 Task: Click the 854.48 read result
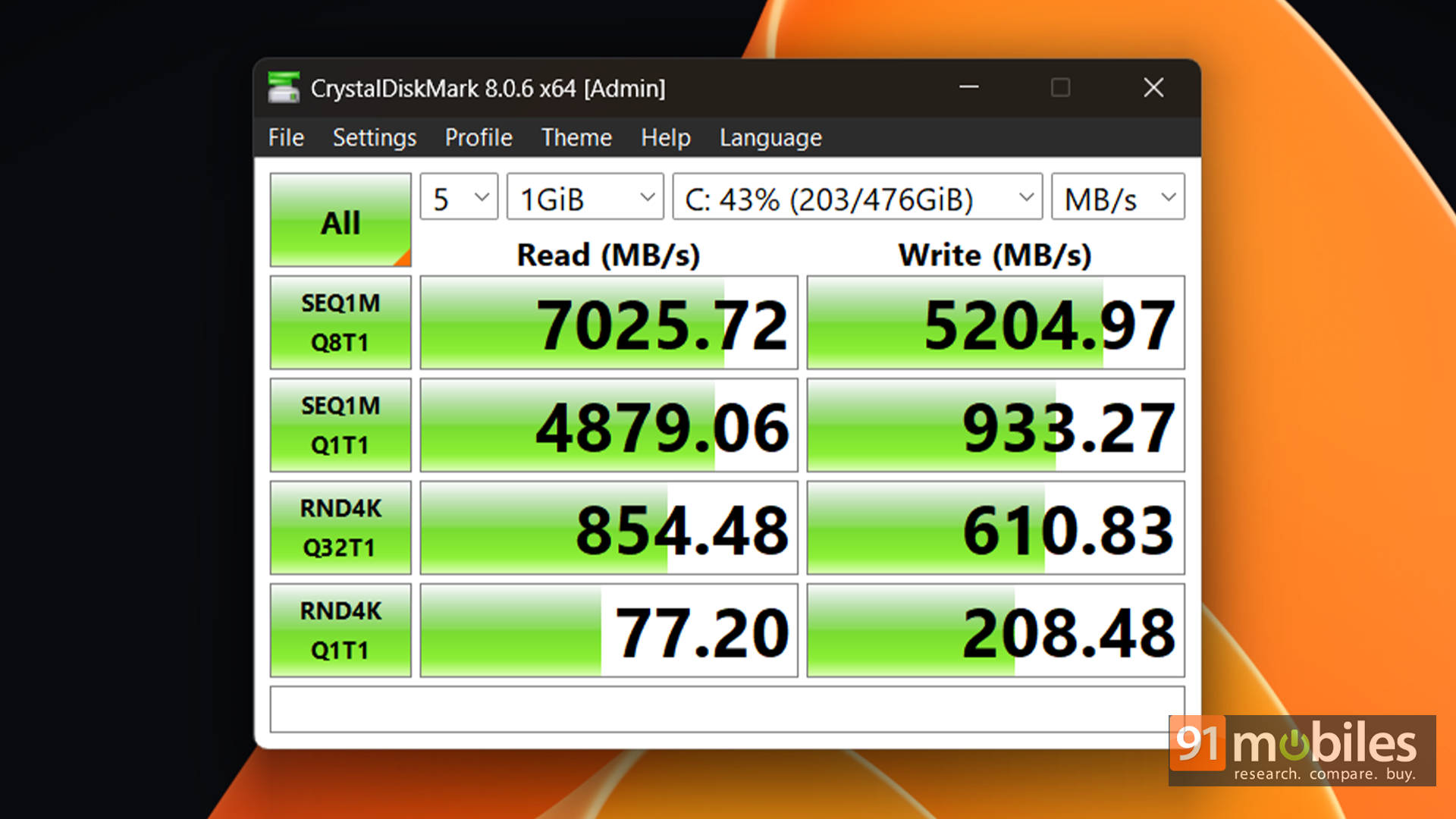(x=609, y=527)
